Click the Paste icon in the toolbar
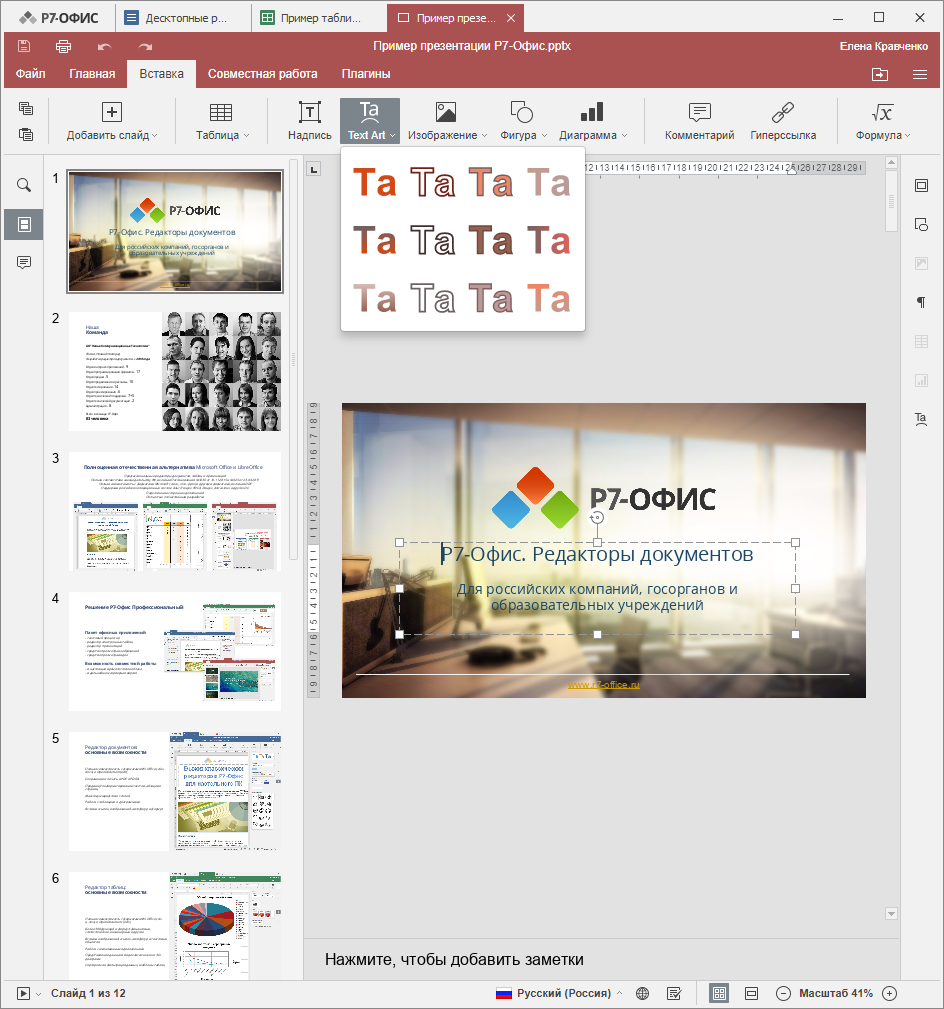This screenshot has width=944, height=1009. [26, 134]
